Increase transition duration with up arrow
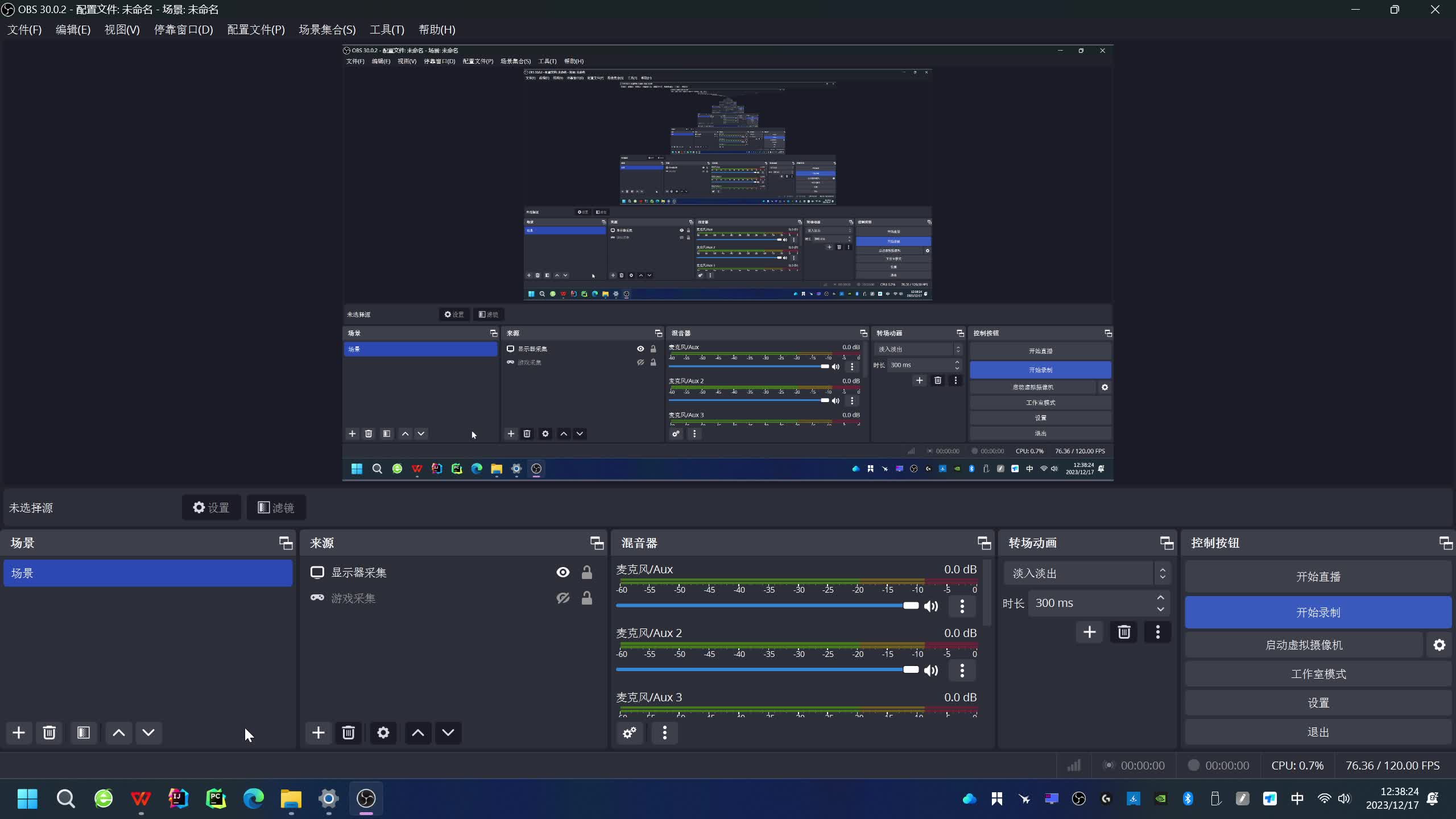Viewport: 1456px width, 819px height. pos(1160,597)
